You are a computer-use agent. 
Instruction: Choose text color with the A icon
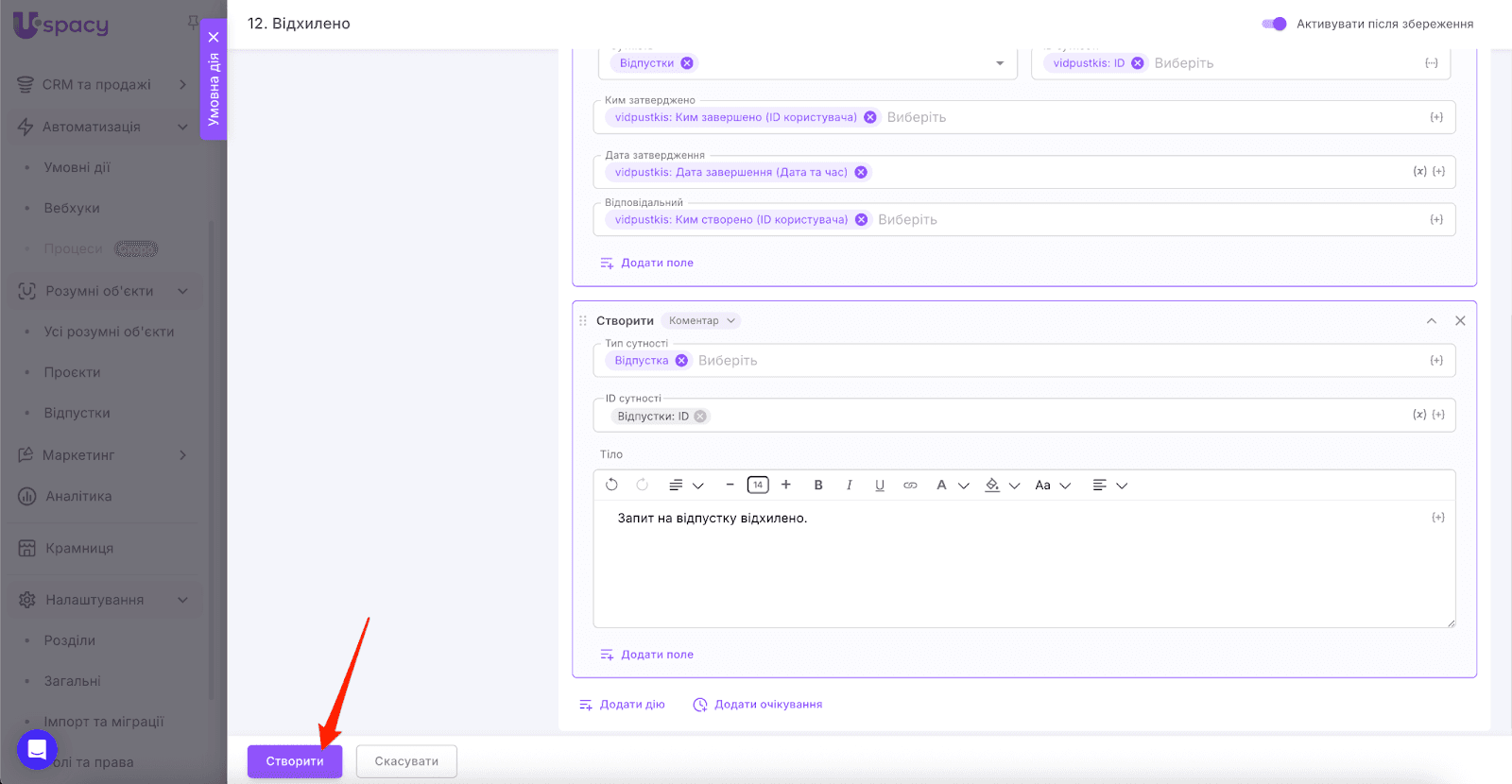[x=941, y=485]
